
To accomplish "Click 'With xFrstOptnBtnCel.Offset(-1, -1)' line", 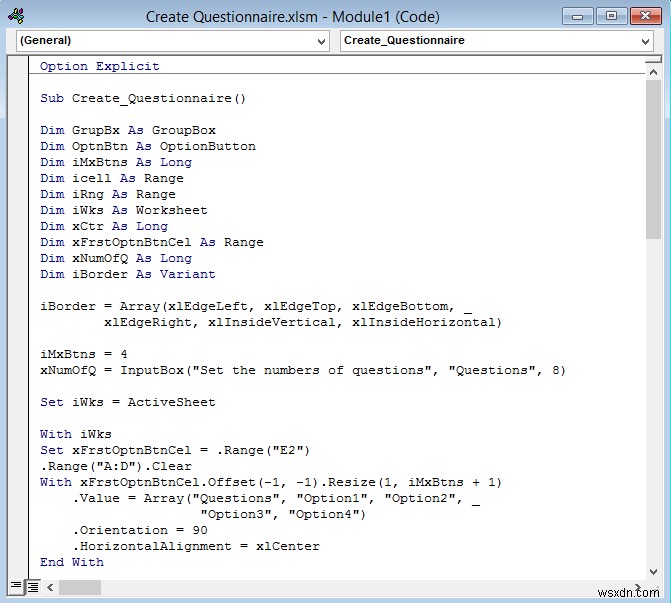I will click(x=271, y=482).
